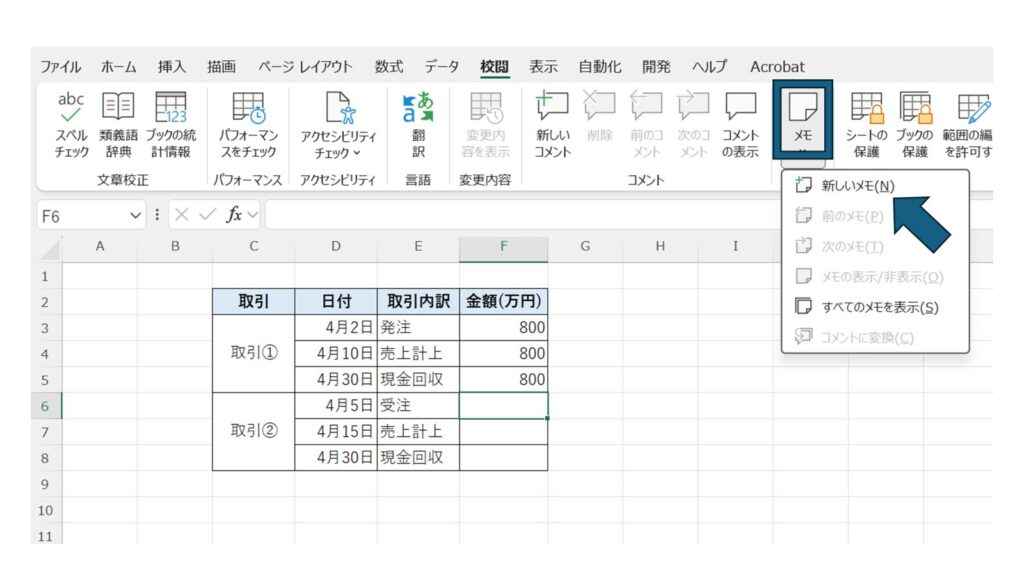Open the ファイル tab
Screen dimensions: 1024x576
(x=61, y=67)
